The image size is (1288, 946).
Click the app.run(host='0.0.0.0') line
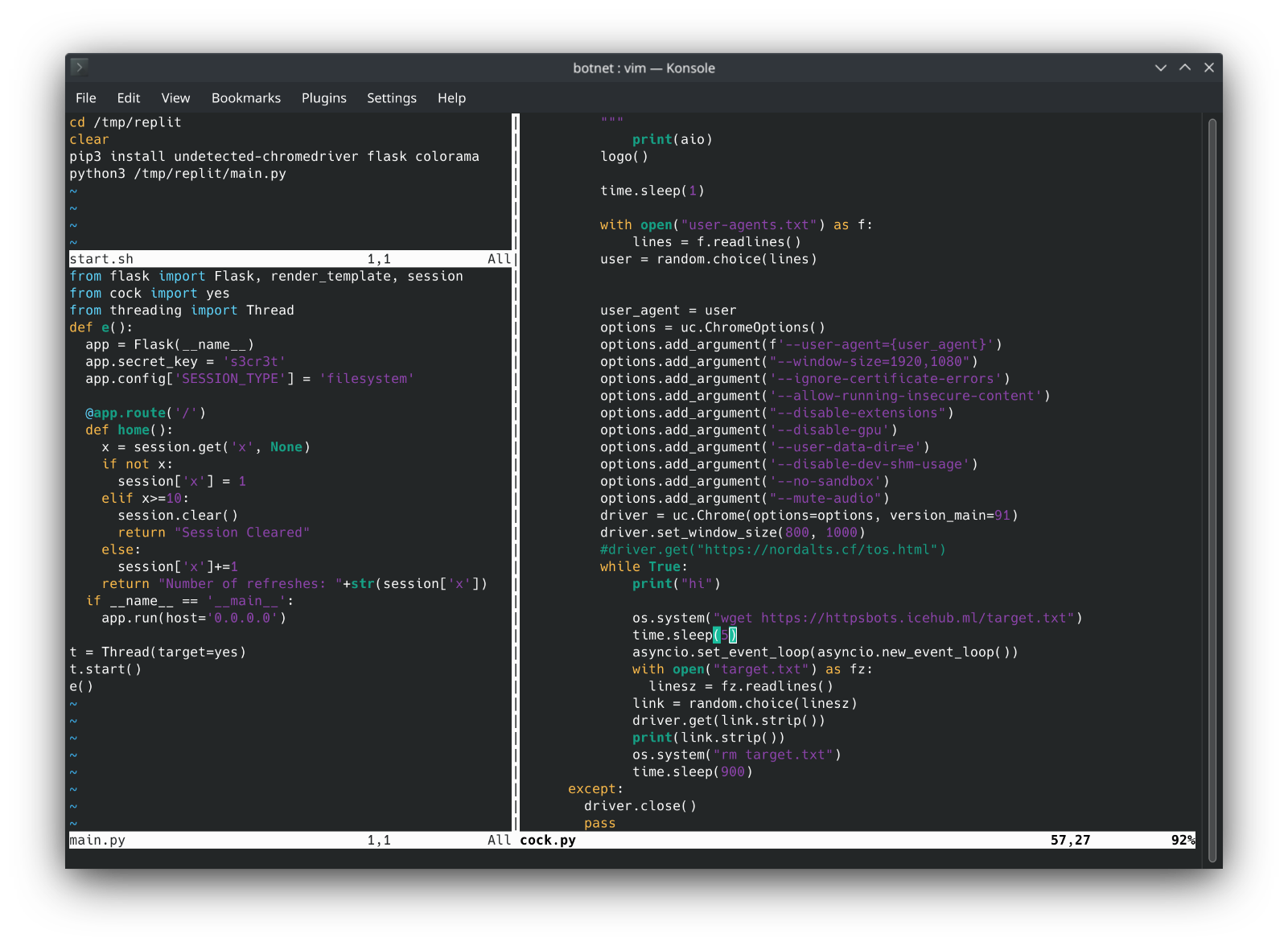click(194, 618)
